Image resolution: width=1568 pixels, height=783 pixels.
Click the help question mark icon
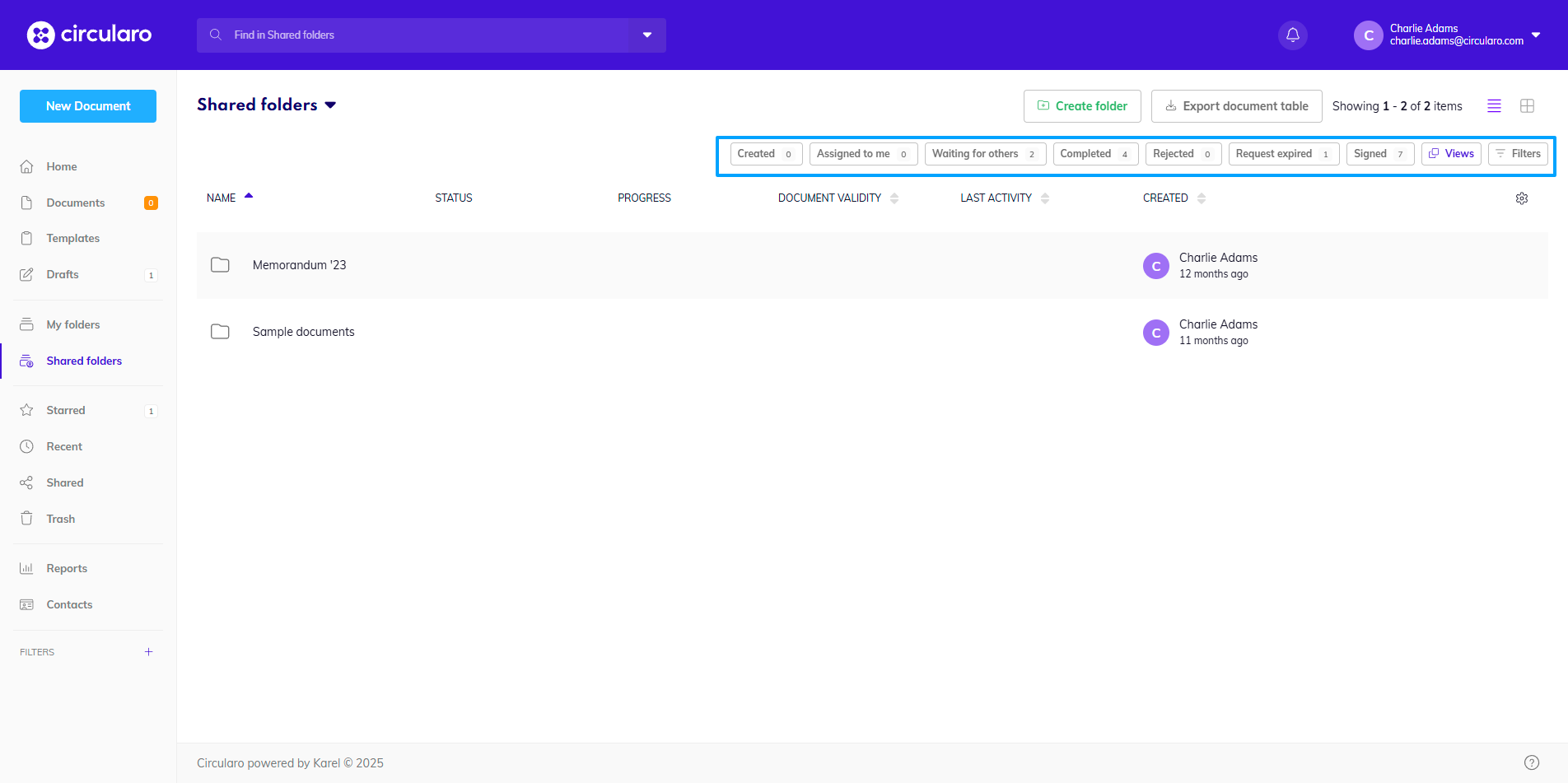1531,762
